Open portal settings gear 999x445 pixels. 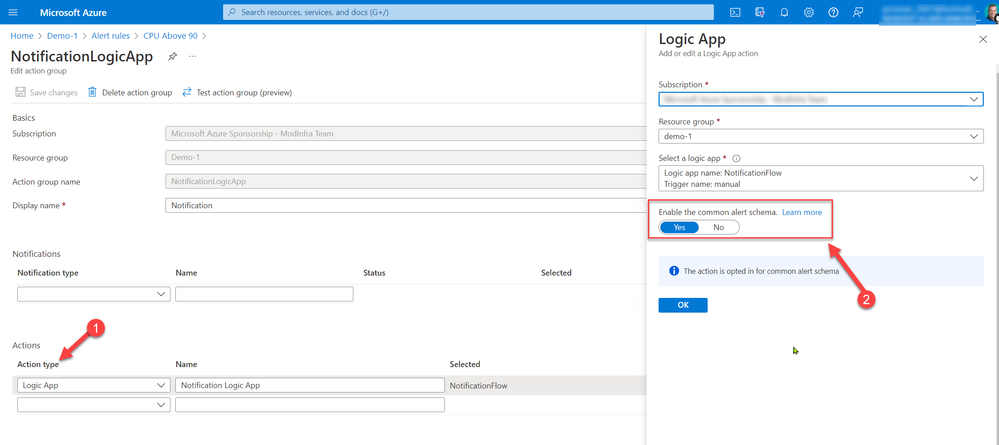[809, 12]
